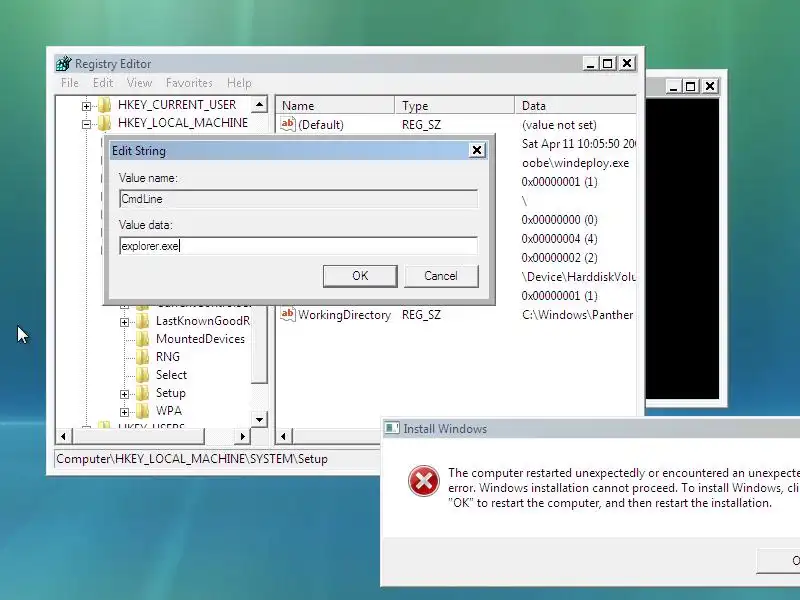Click the C:\Windows\Panther data cell

(577, 315)
